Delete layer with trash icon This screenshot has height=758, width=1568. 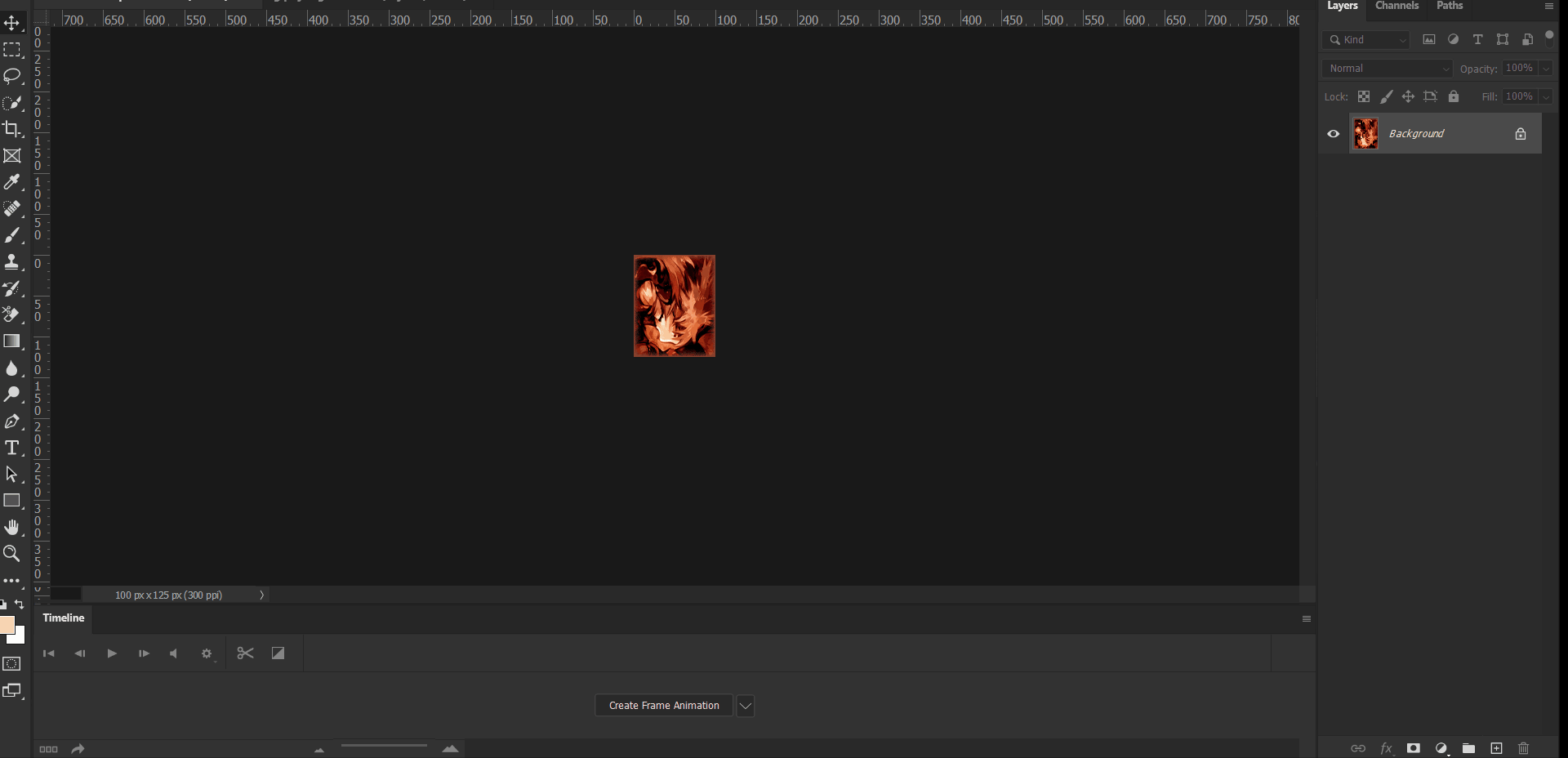1524,748
